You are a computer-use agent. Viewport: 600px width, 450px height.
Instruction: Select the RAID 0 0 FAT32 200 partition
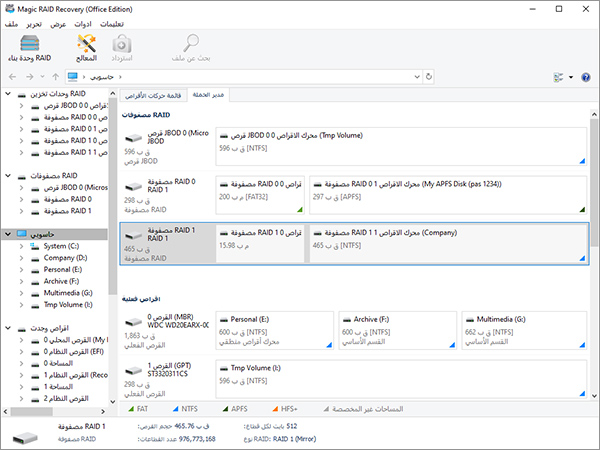coord(260,195)
